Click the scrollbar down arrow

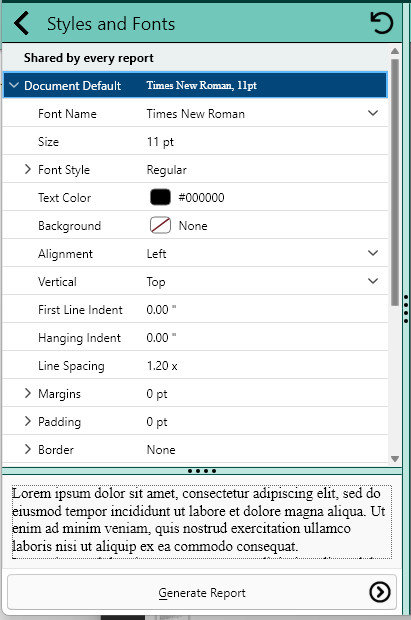point(394,459)
